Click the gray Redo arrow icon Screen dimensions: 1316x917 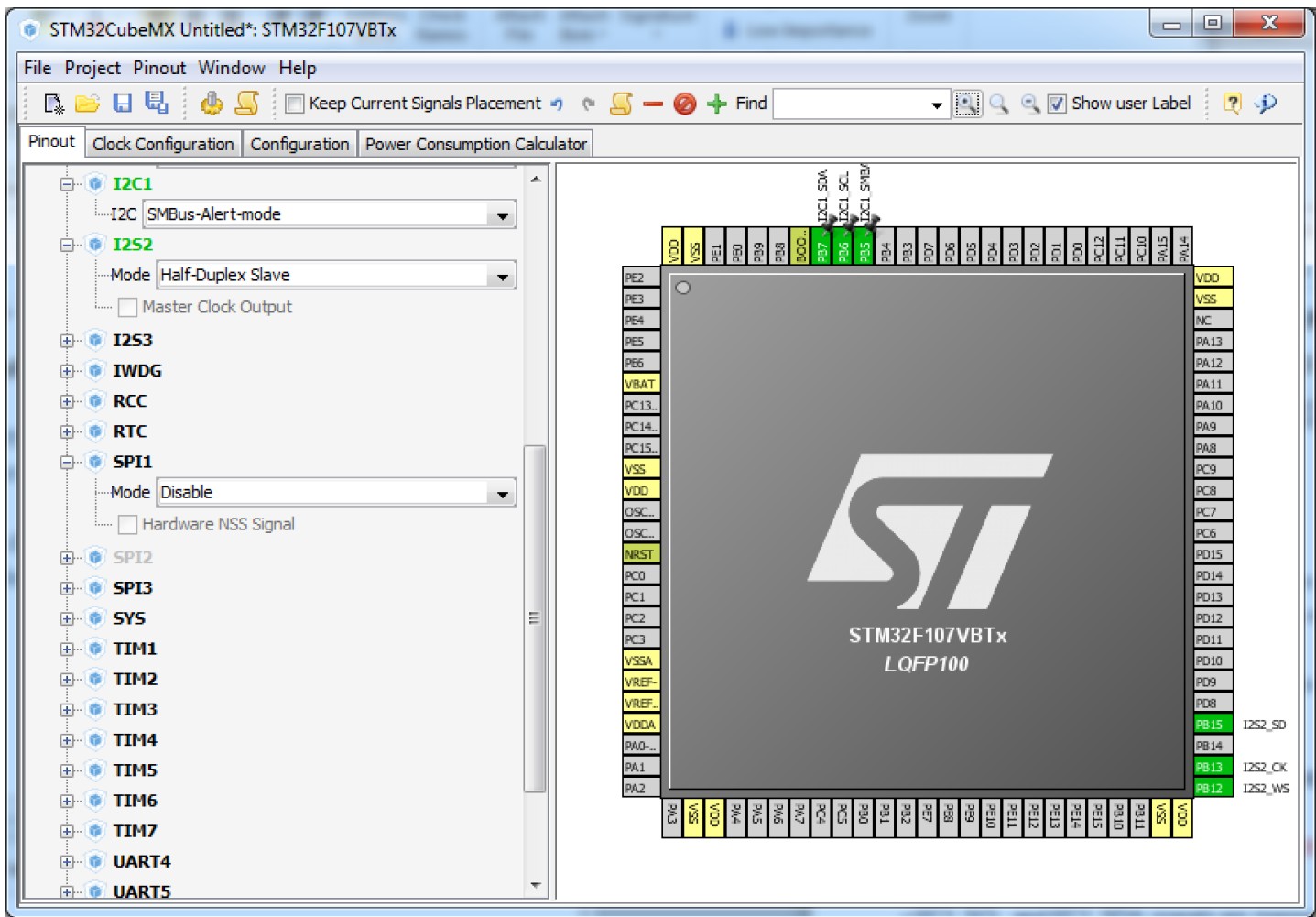589,104
